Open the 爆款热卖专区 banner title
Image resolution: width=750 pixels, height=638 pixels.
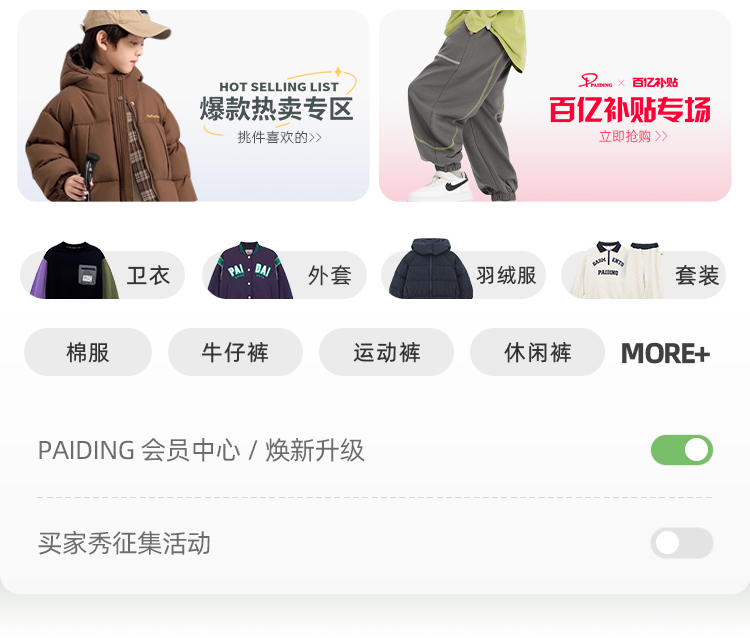pyautogui.click(x=276, y=109)
